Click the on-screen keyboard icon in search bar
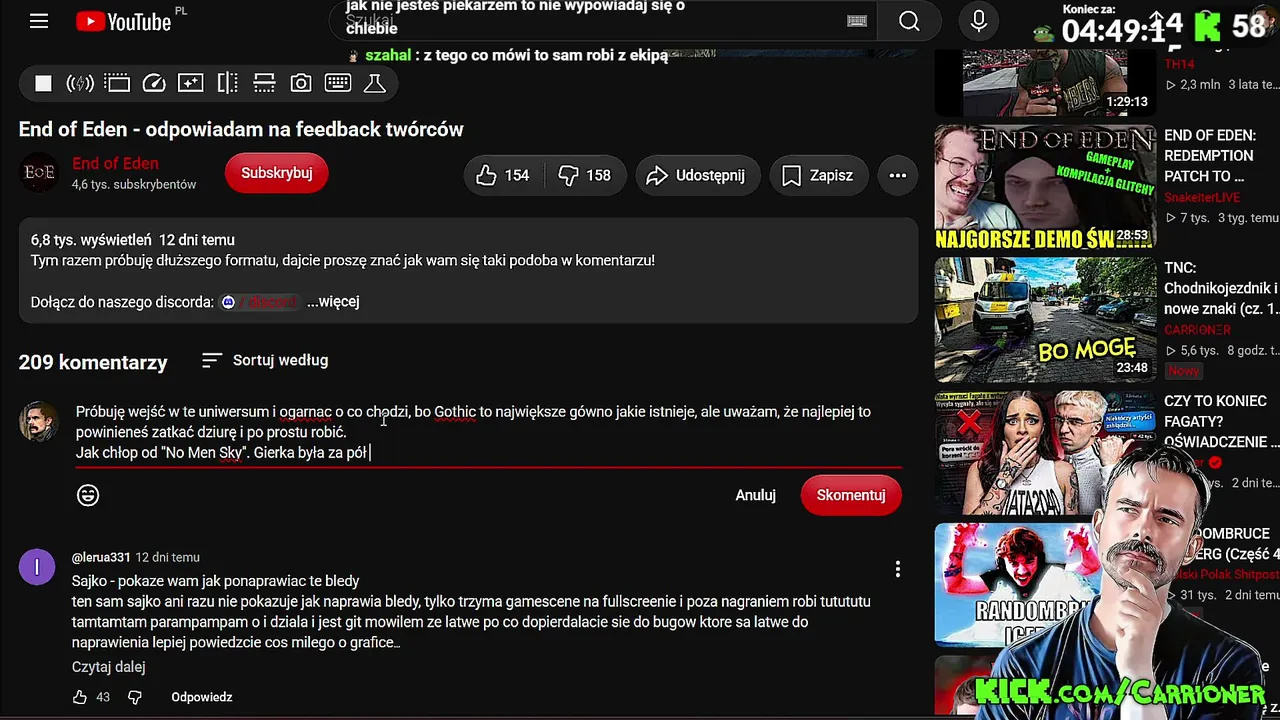This screenshot has height=720, width=1280. 857,21
